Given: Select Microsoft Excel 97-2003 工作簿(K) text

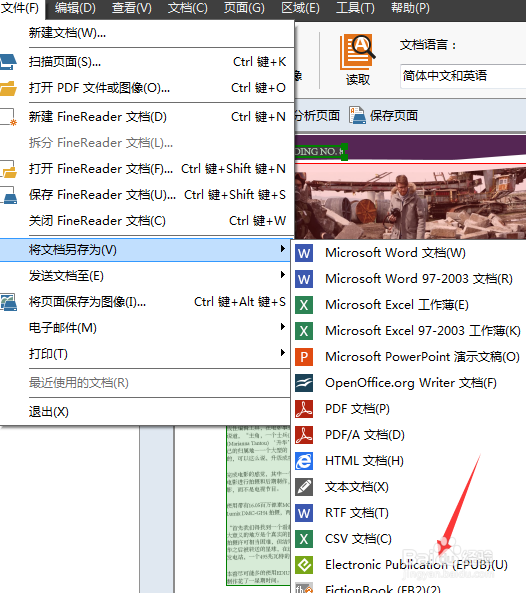Looking at the screenshot, I should [x=423, y=331].
